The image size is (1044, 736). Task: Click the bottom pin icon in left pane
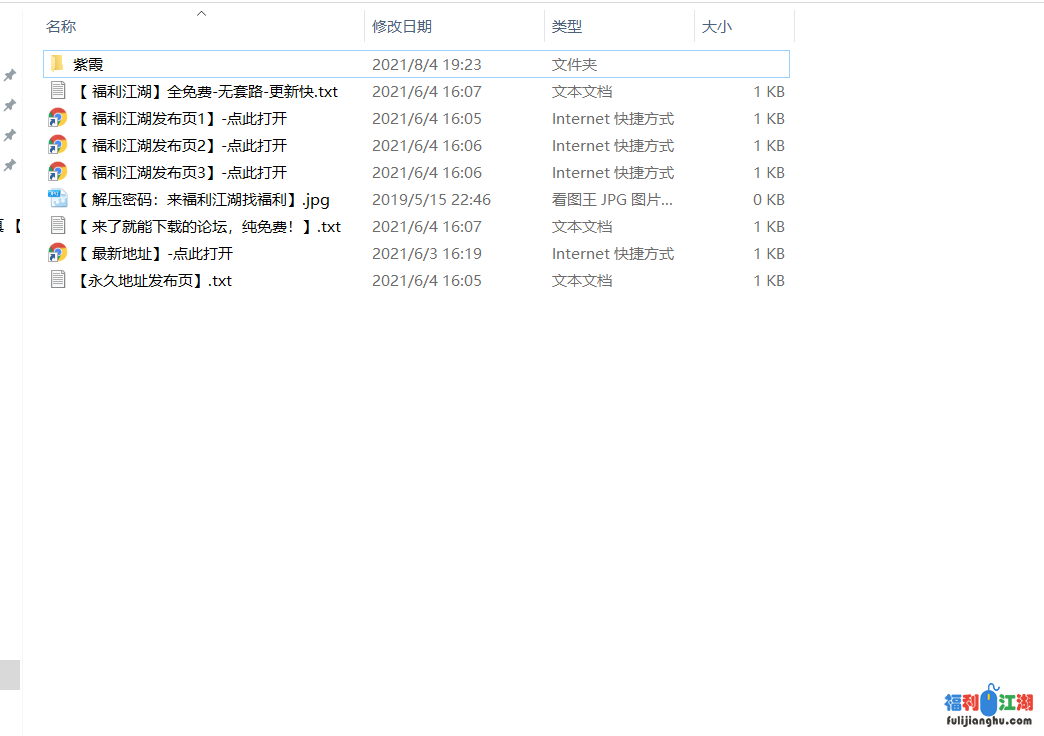(10, 165)
